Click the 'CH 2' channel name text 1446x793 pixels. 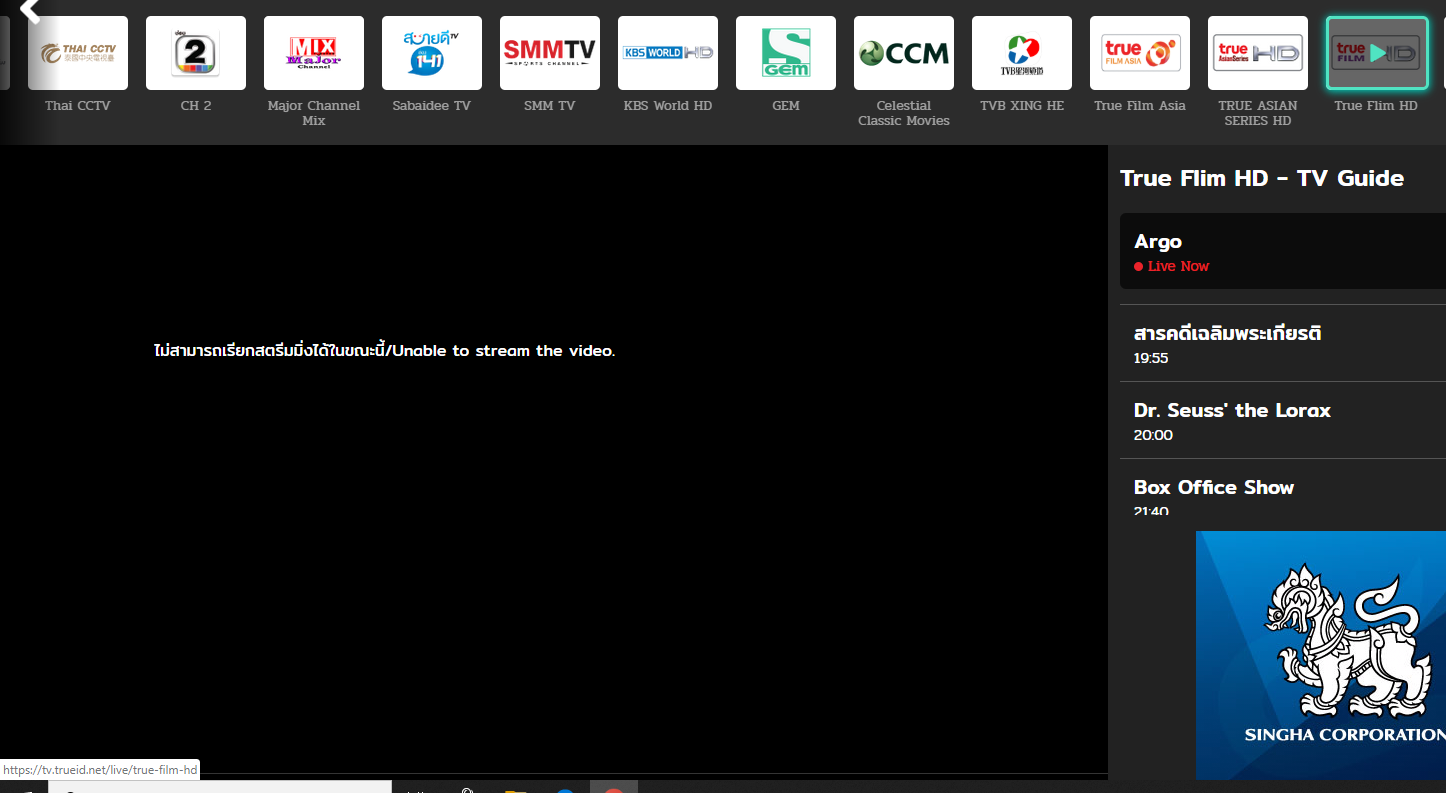click(x=196, y=106)
